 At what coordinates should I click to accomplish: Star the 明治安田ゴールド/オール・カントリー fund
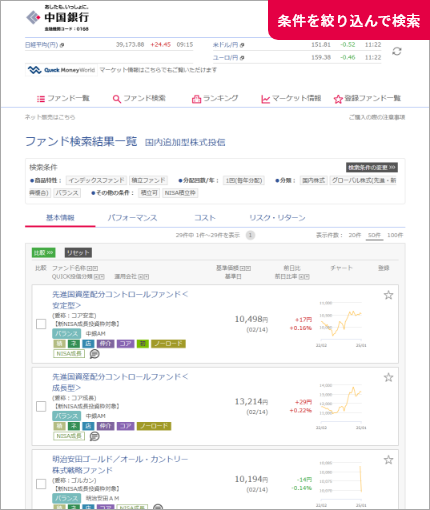[388, 460]
